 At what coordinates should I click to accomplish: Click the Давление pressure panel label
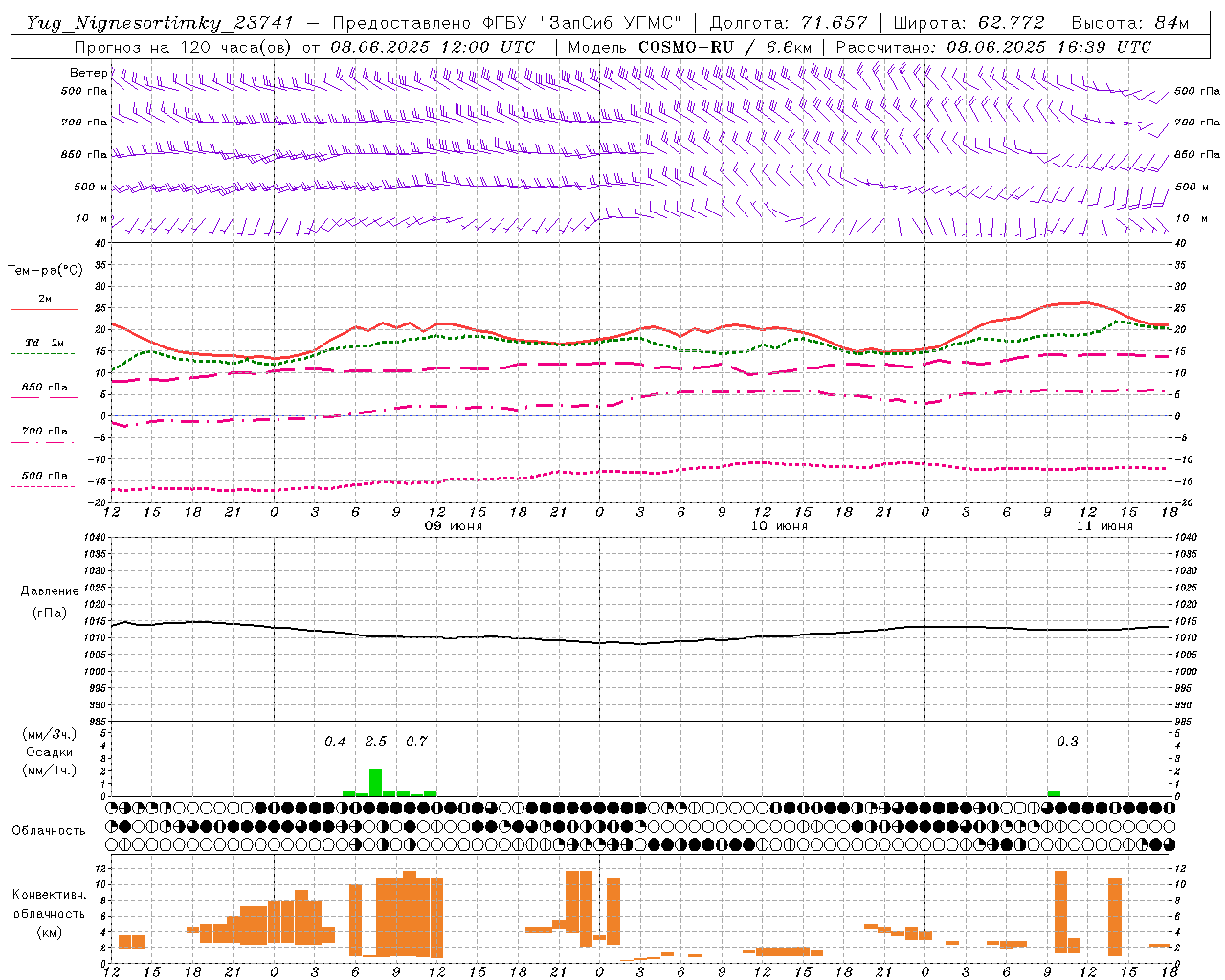(50, 591)
